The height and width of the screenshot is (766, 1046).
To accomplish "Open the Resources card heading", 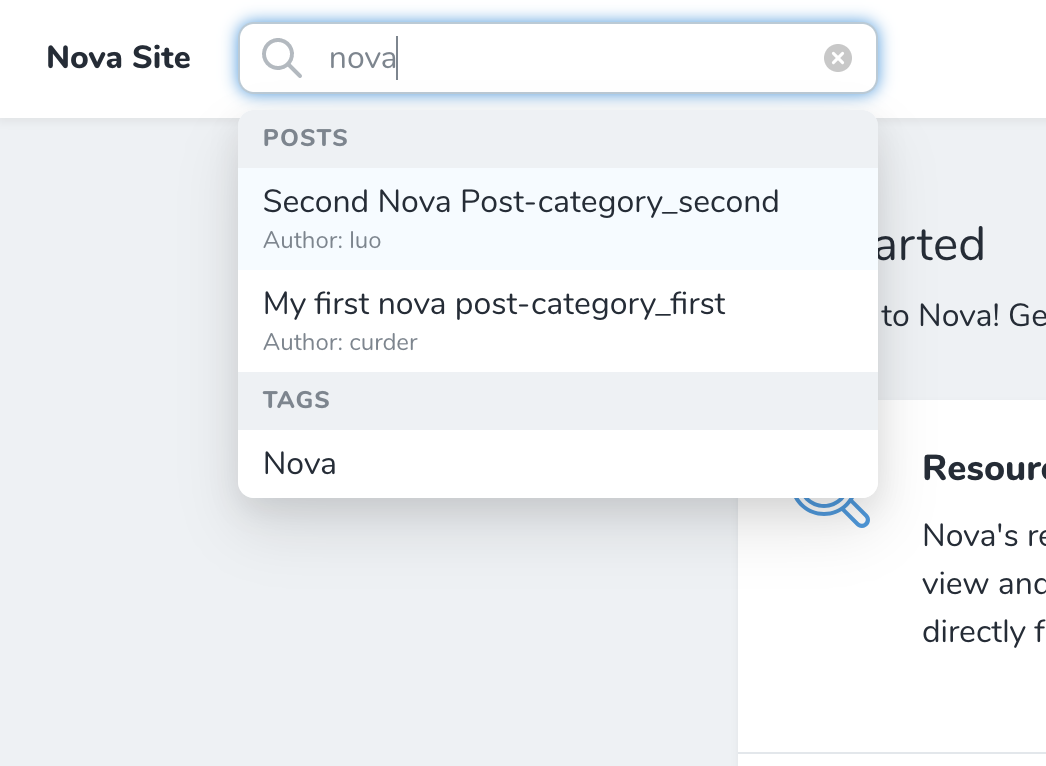I will 984,468.
